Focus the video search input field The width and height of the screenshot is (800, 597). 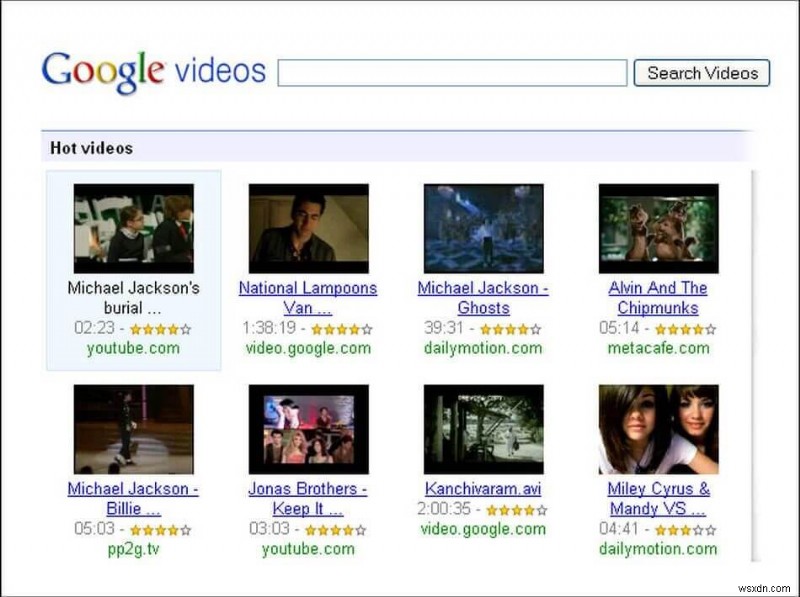coord(452,73)
